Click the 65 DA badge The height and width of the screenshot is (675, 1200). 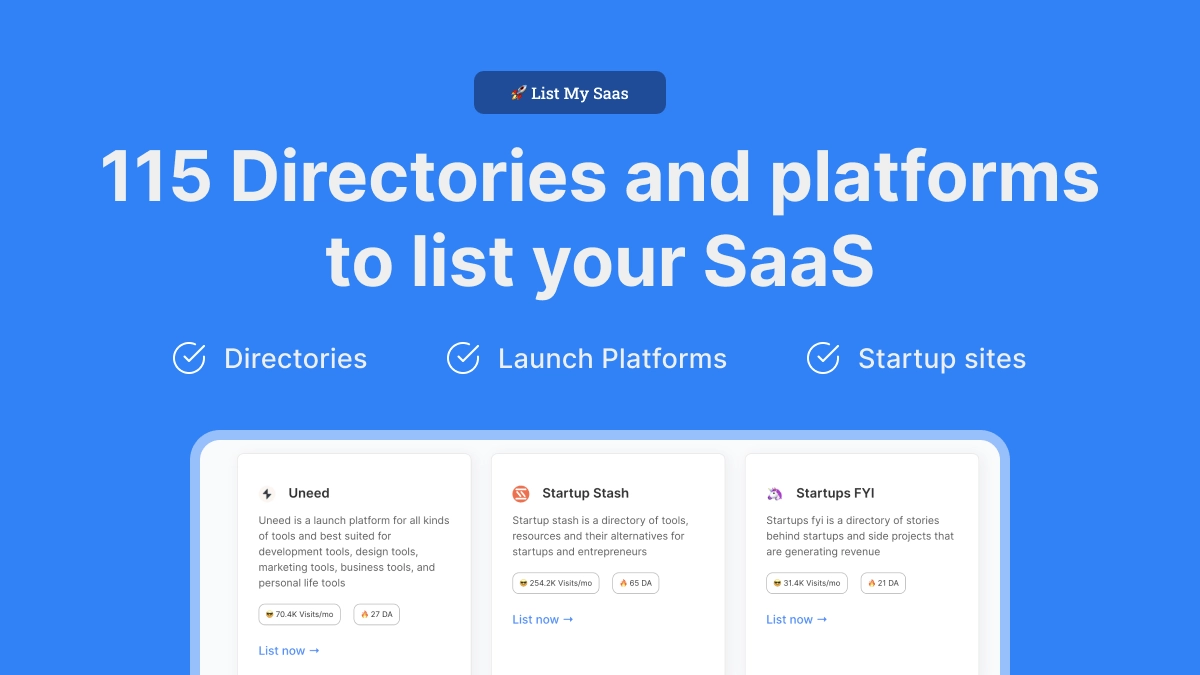pos(636,583)
